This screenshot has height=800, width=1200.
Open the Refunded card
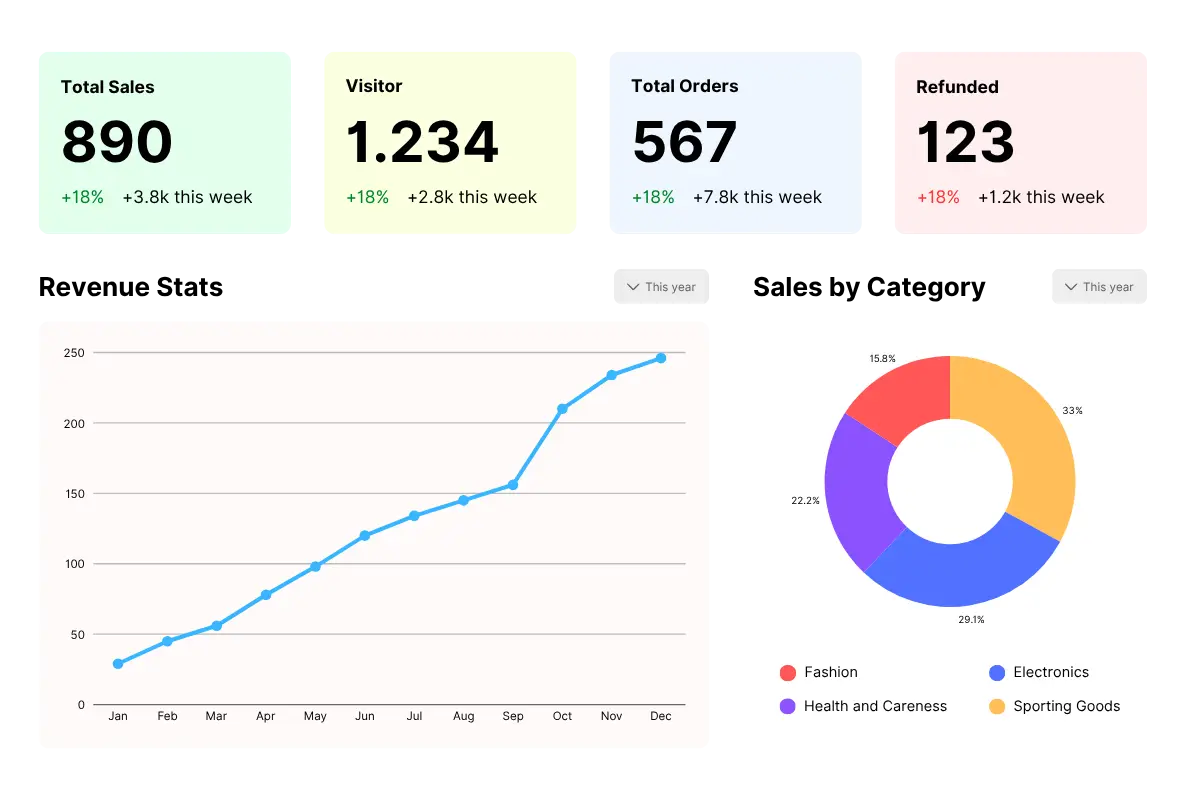[1019, 142]
